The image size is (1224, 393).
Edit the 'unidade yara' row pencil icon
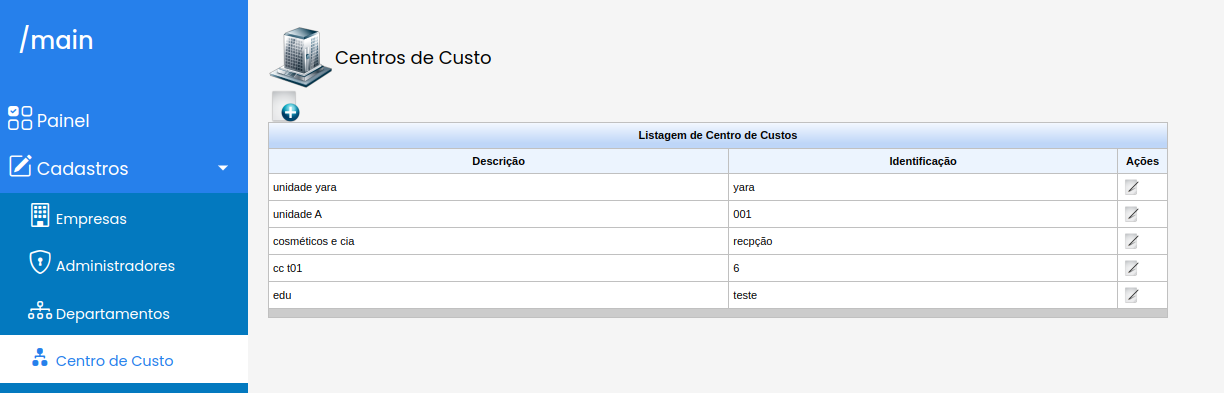(1132, 187)
